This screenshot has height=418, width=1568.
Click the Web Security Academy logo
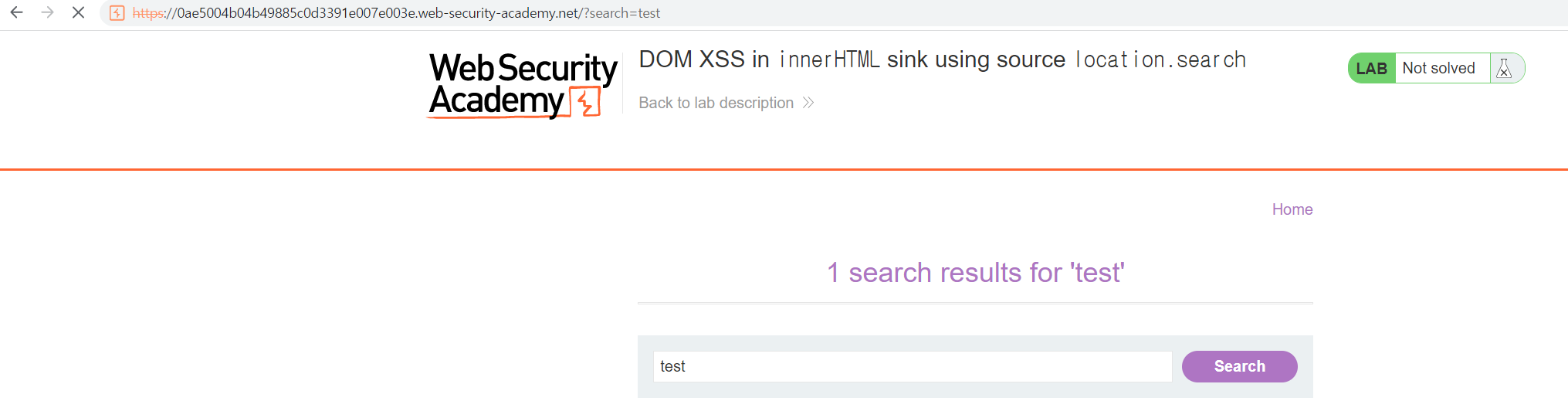point(522,84)
